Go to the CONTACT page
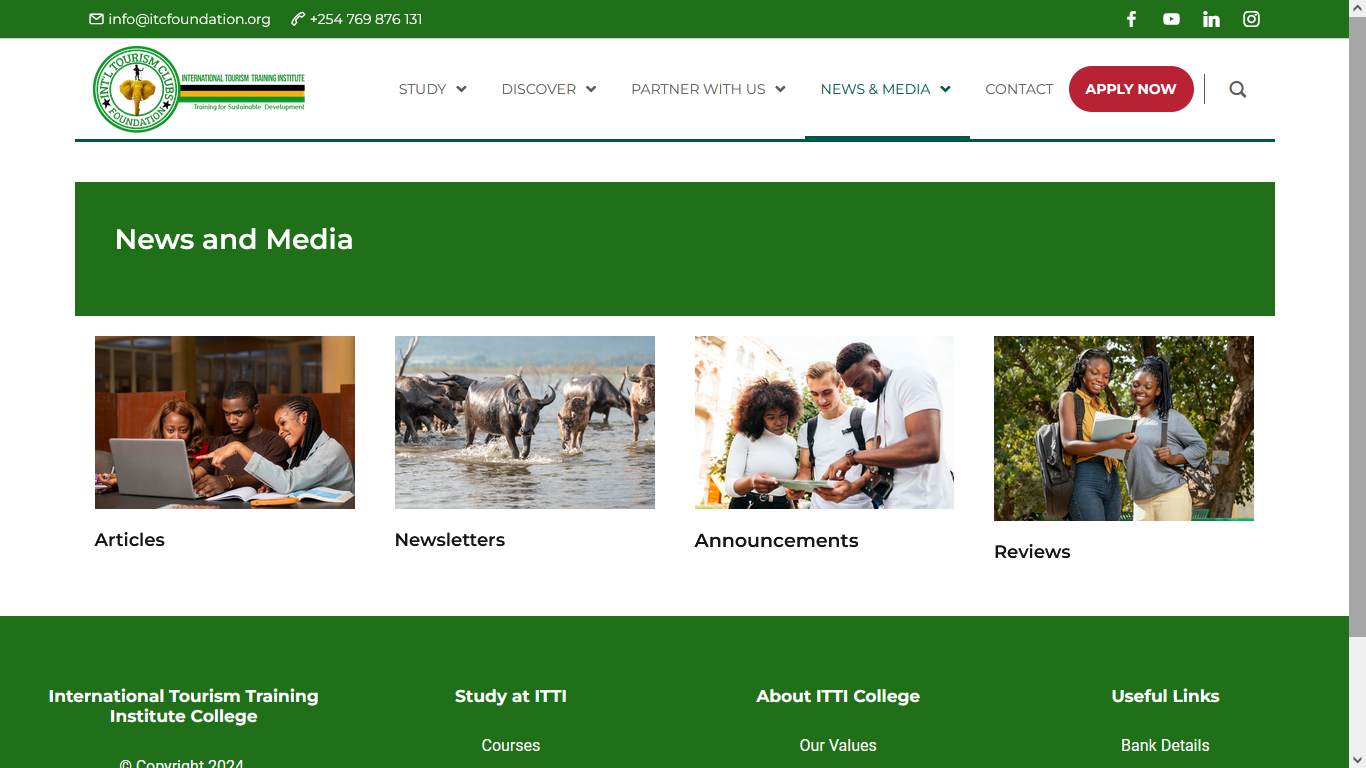The width and height of the screenshot is (1366, 768). coord(1019,89)
